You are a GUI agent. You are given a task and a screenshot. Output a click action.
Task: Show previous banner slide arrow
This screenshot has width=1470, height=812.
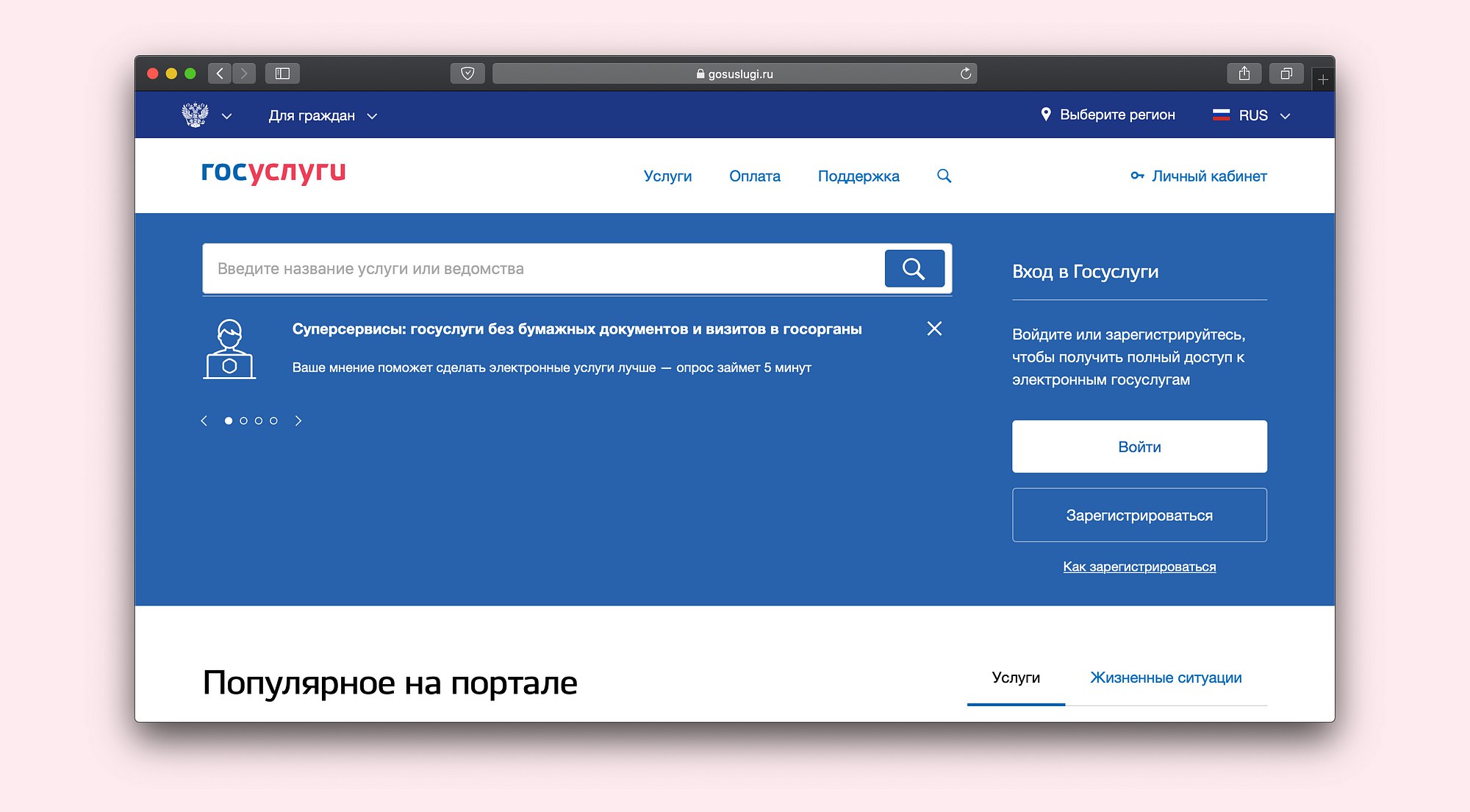pyautogui.click(x=204, y=421)
